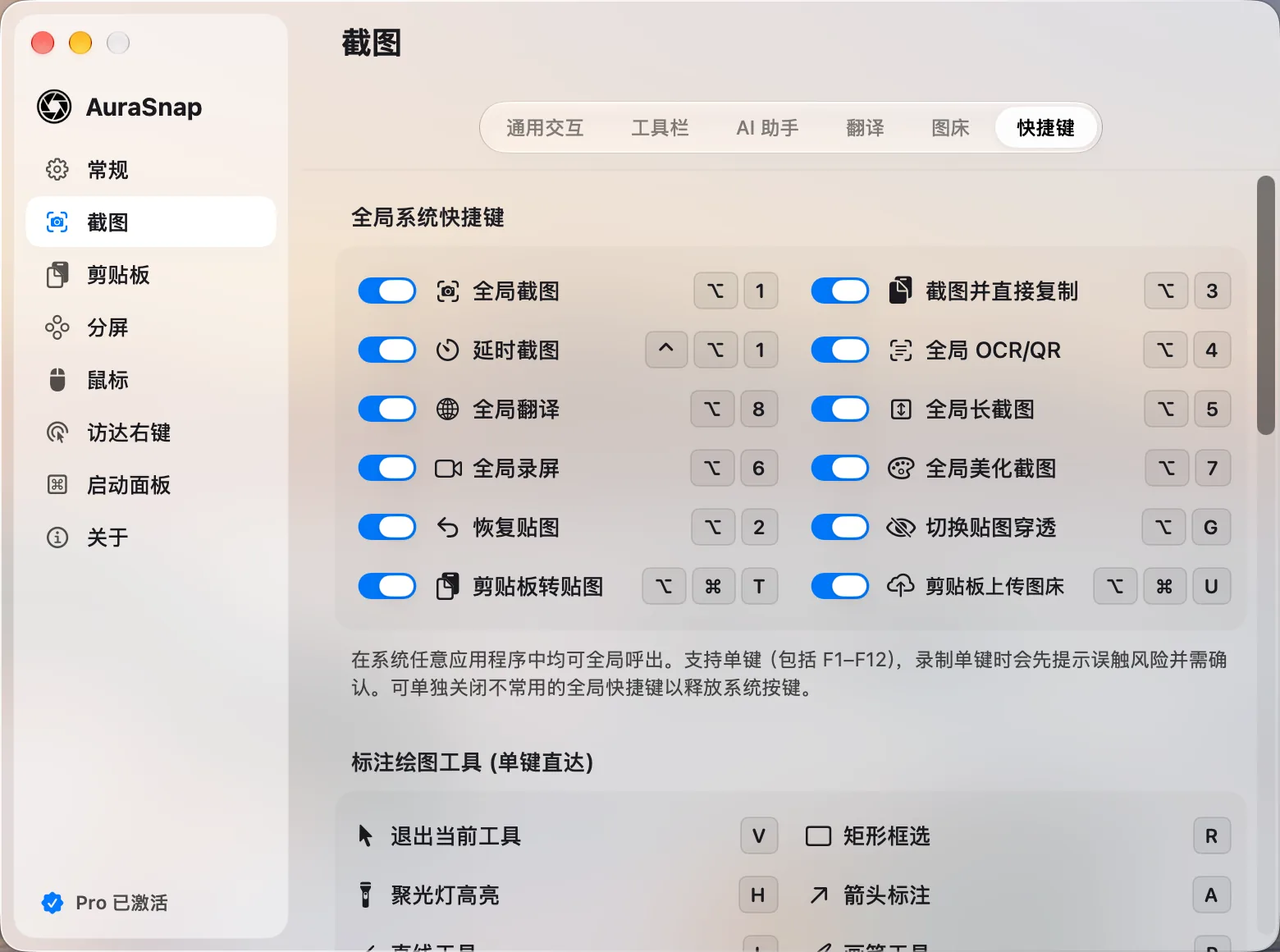Click the 6 key of 全局录屏 shortcut
This screenshot has width=1280, height=952.
758,468
